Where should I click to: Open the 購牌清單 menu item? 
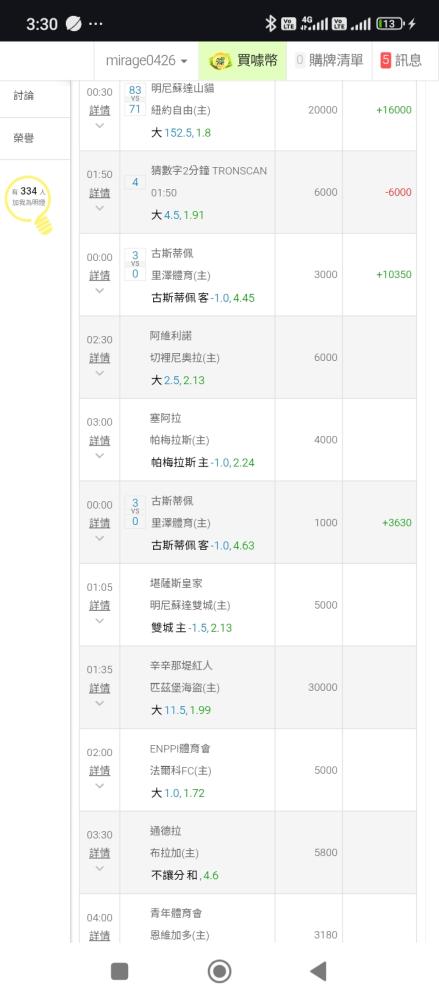(x=329, y=61)
